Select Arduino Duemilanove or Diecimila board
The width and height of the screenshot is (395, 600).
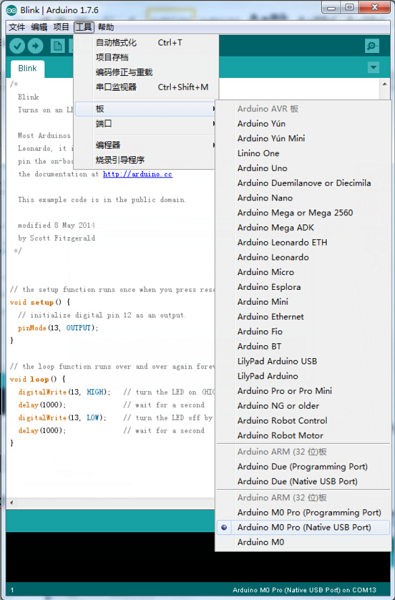pyautogui.click(x=303, y=183)
